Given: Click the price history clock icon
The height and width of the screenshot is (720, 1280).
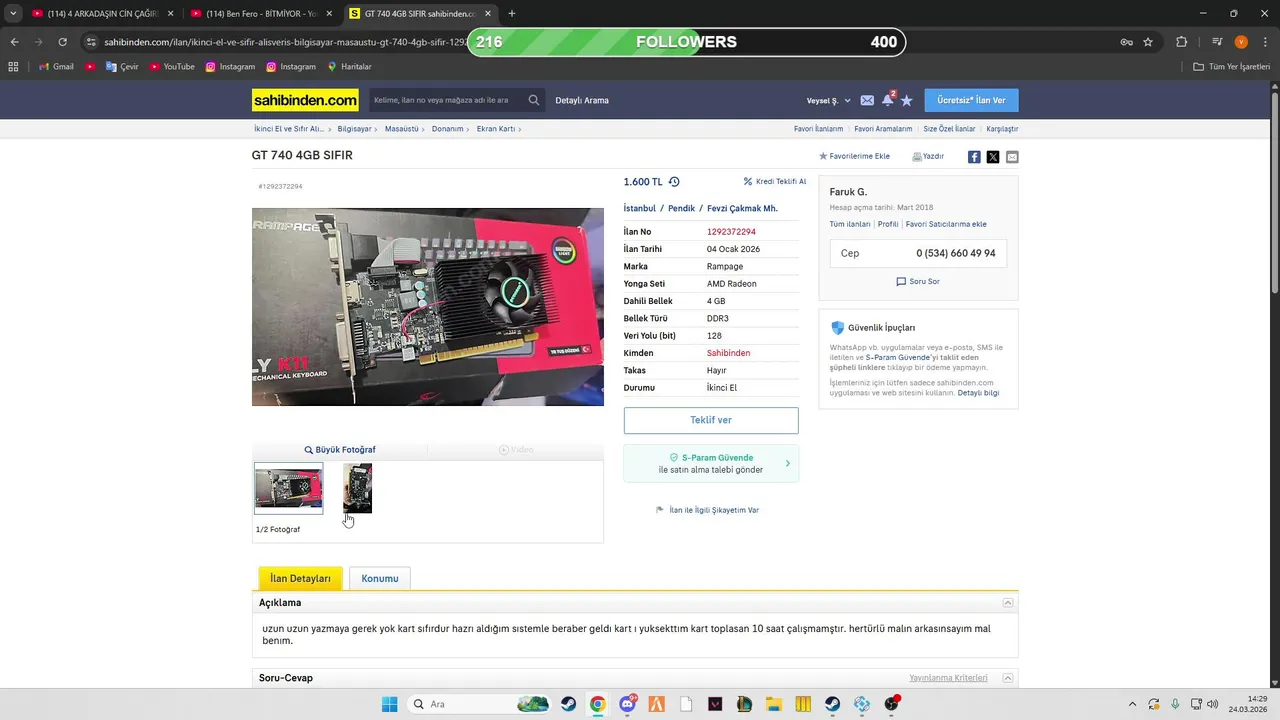Looking at the screenshot, I should pos(674,182).
